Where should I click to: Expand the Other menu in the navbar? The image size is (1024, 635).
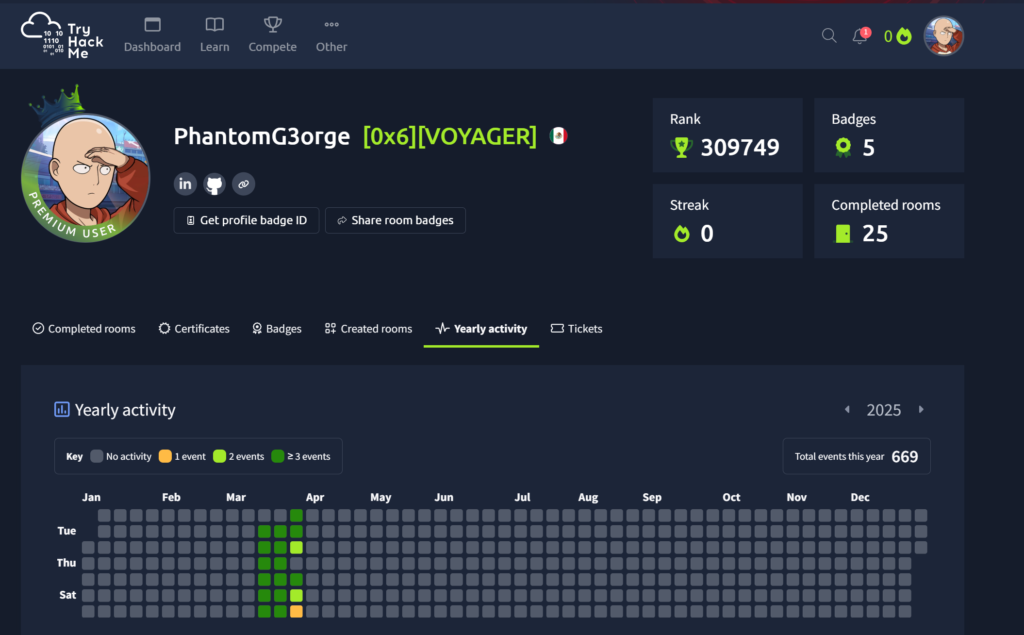click(x=332, y=35)
